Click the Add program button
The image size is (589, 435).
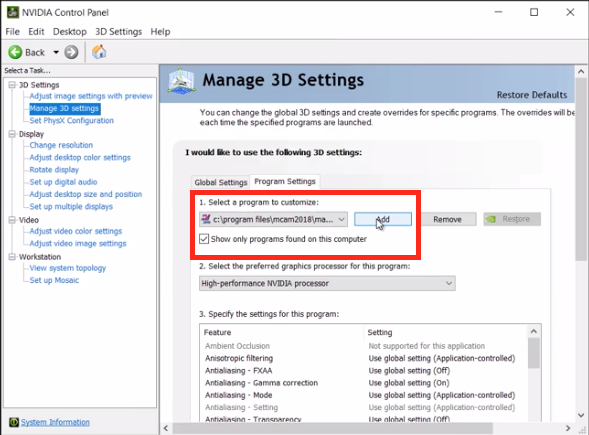(383, 219)
